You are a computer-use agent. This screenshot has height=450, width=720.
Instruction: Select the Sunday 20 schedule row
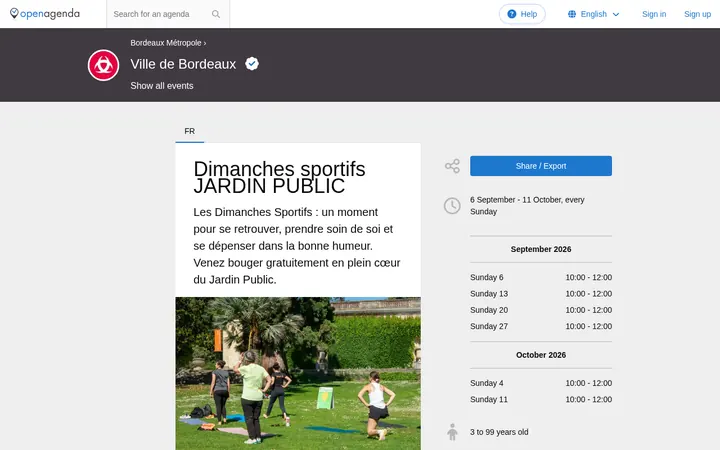pos(540,310)
